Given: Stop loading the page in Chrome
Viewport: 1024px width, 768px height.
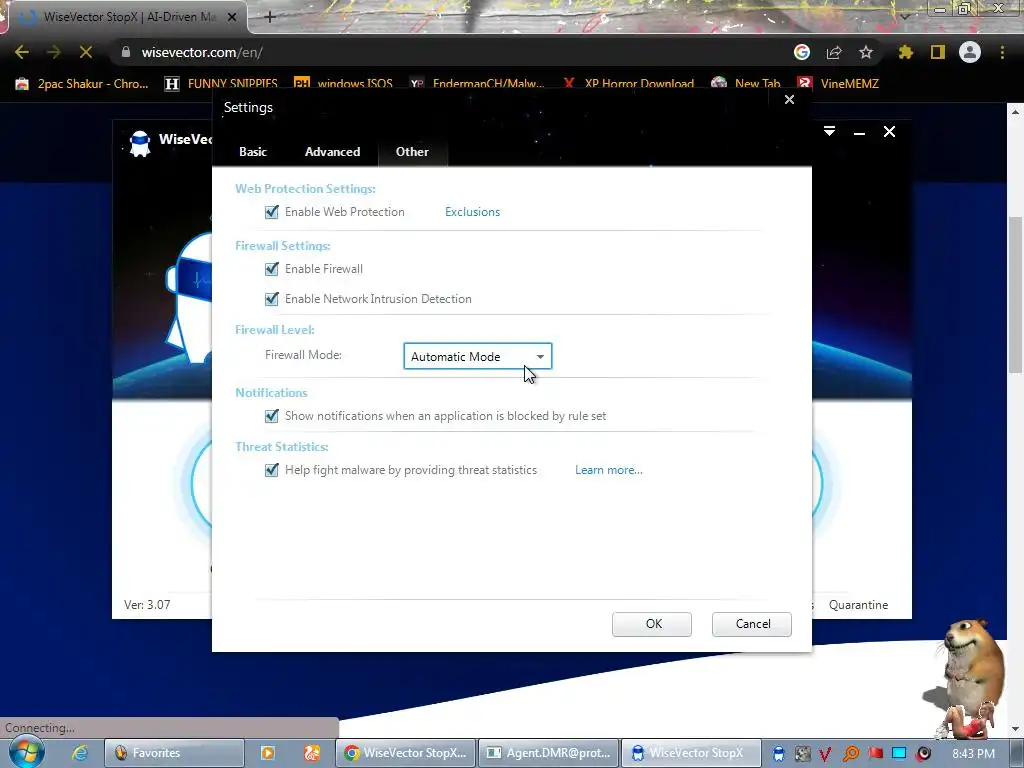Looking at the screenshot, I should click(86, 52).
